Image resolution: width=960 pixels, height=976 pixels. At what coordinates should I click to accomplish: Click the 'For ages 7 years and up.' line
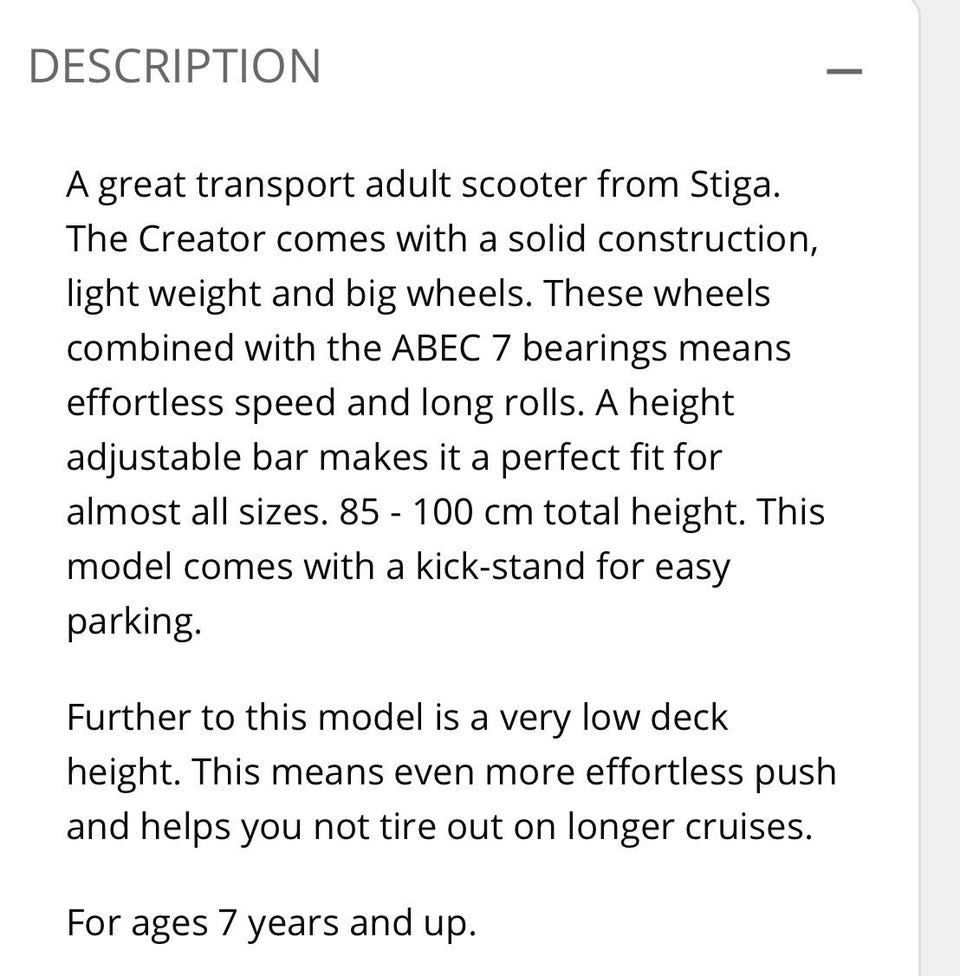tap(271, 923)
